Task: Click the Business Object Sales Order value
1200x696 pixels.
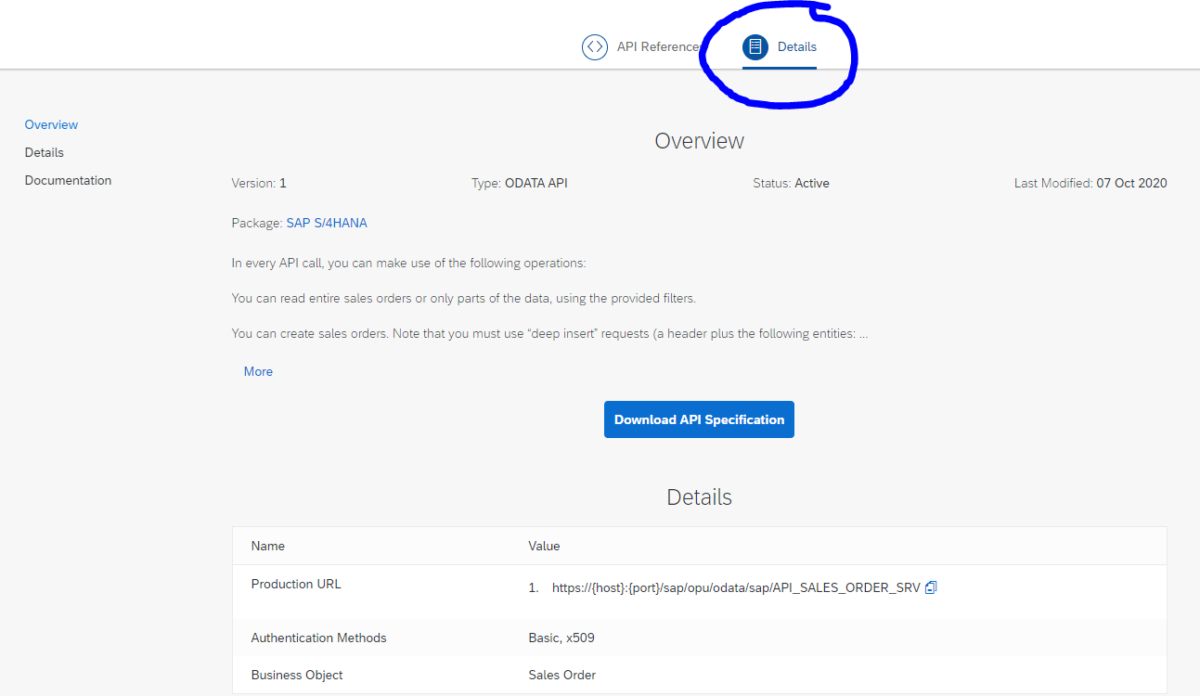Action: [x=561, y=675]
